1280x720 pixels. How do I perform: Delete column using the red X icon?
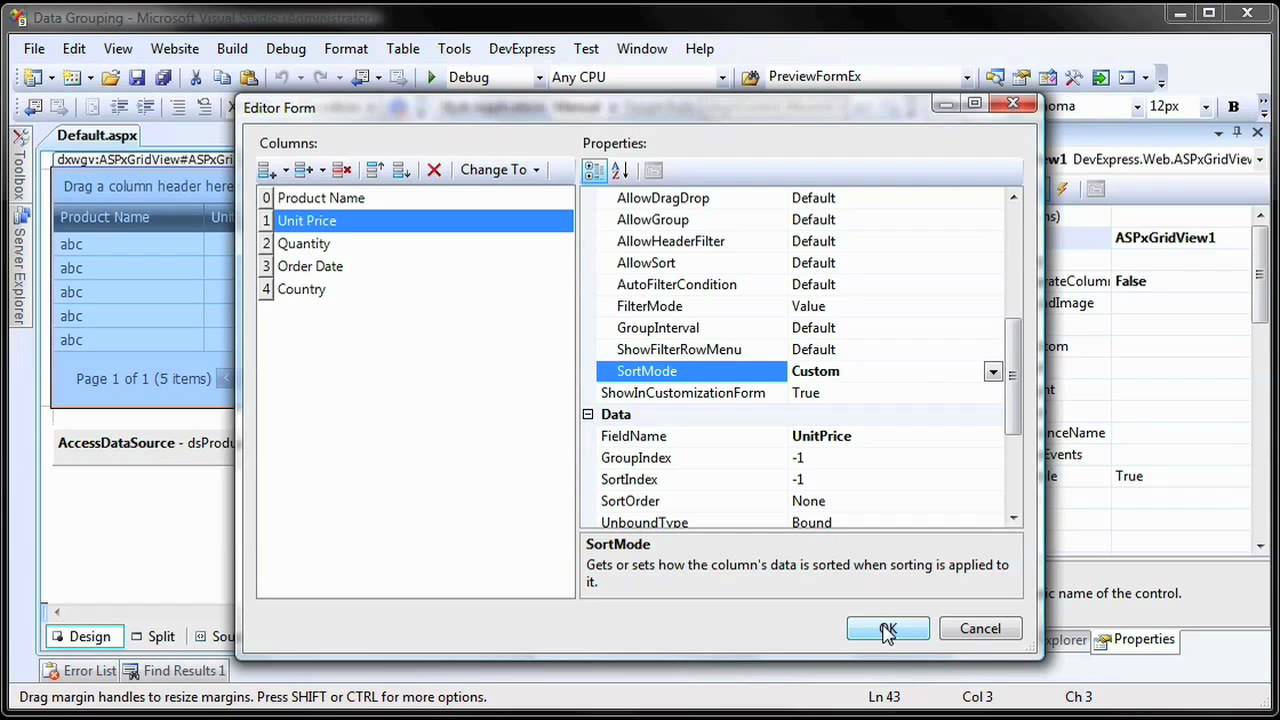click(434, 170)
